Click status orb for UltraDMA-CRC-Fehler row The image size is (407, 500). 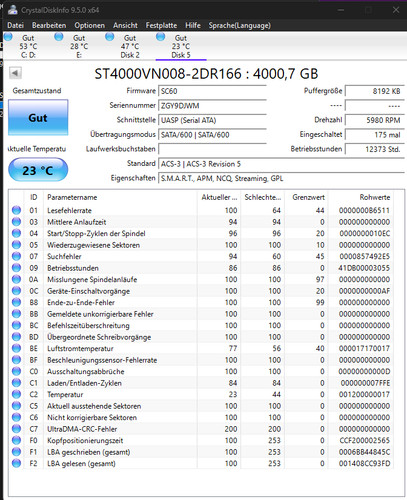pos(16,429)
